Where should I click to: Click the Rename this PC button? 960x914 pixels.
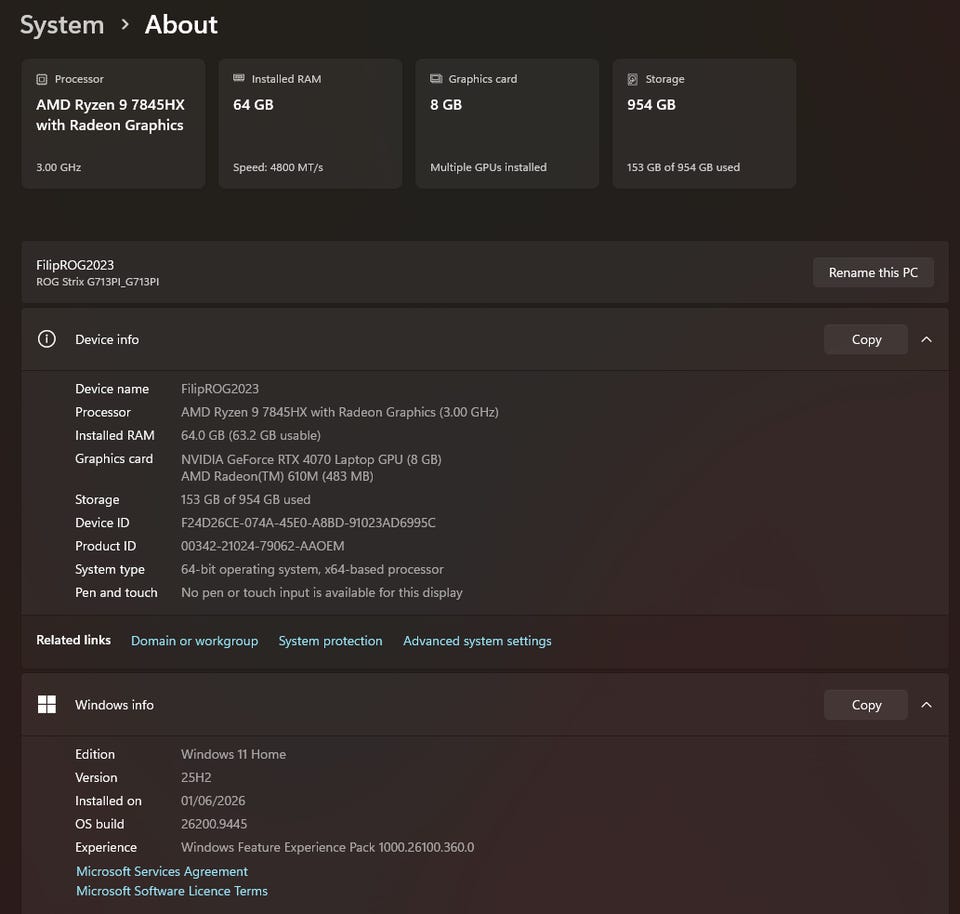coord(873,272)
